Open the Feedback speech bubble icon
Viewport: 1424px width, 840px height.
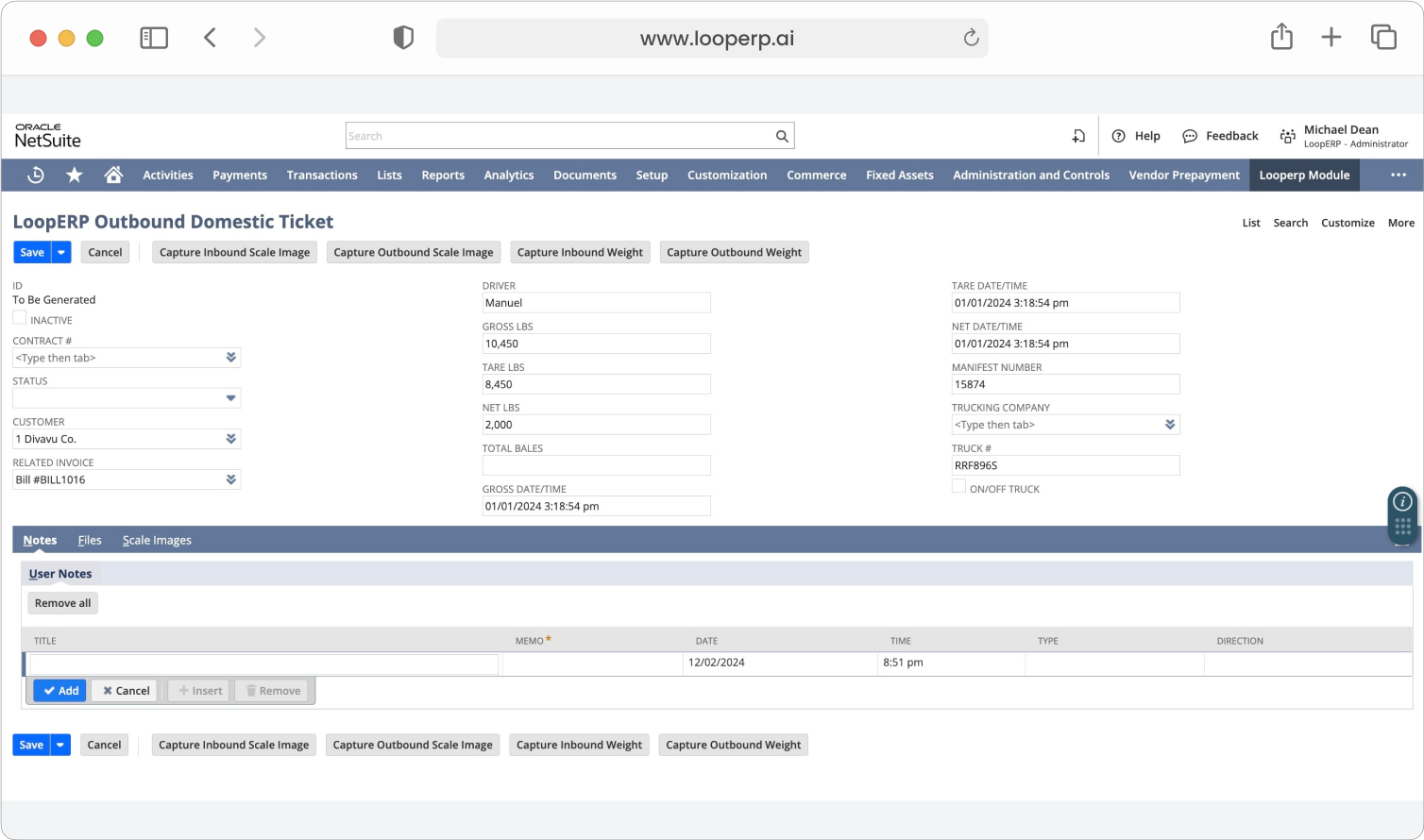tap(1190, 136)
